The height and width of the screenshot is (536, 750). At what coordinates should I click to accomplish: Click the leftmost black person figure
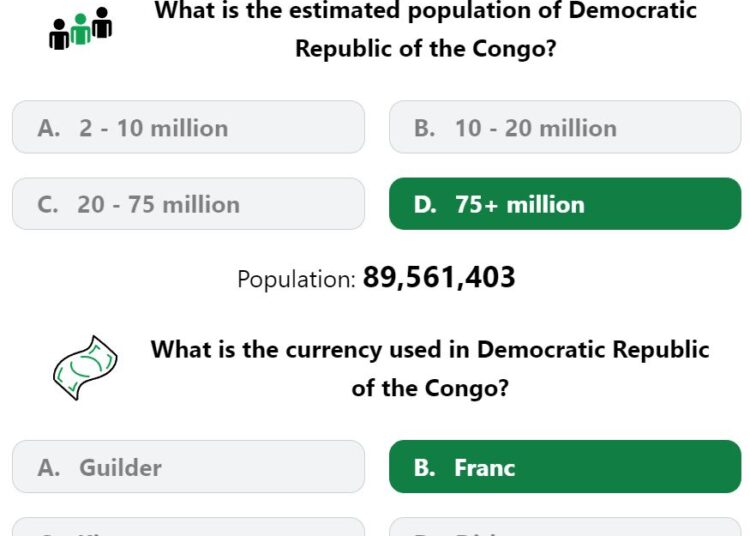[x=59, y=34]
